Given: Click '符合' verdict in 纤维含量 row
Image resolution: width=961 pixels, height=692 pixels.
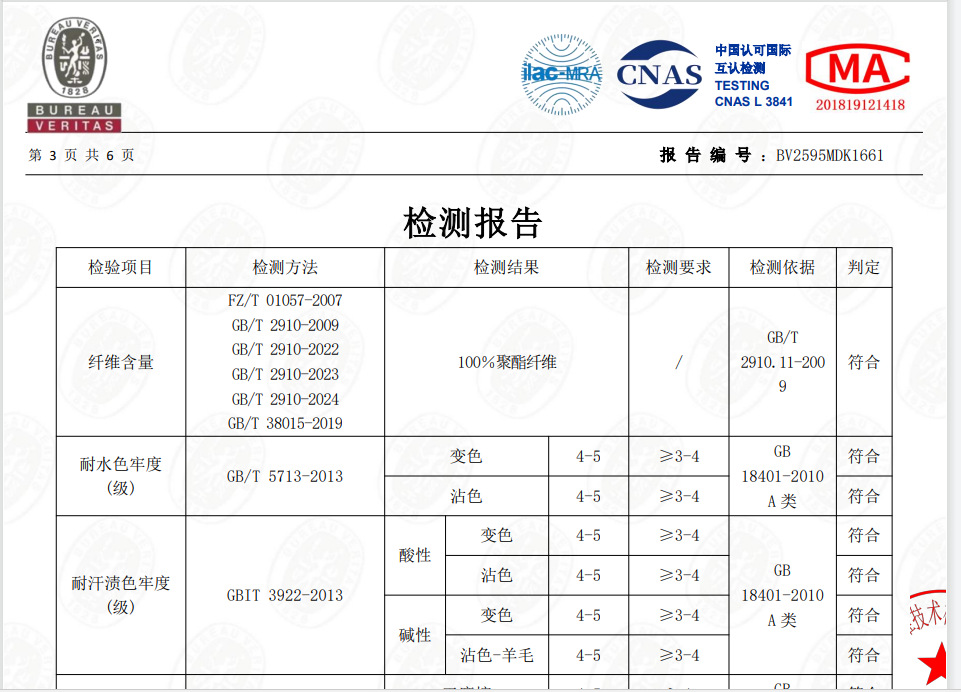Looking at the screenshot, I should coord(864,362).
